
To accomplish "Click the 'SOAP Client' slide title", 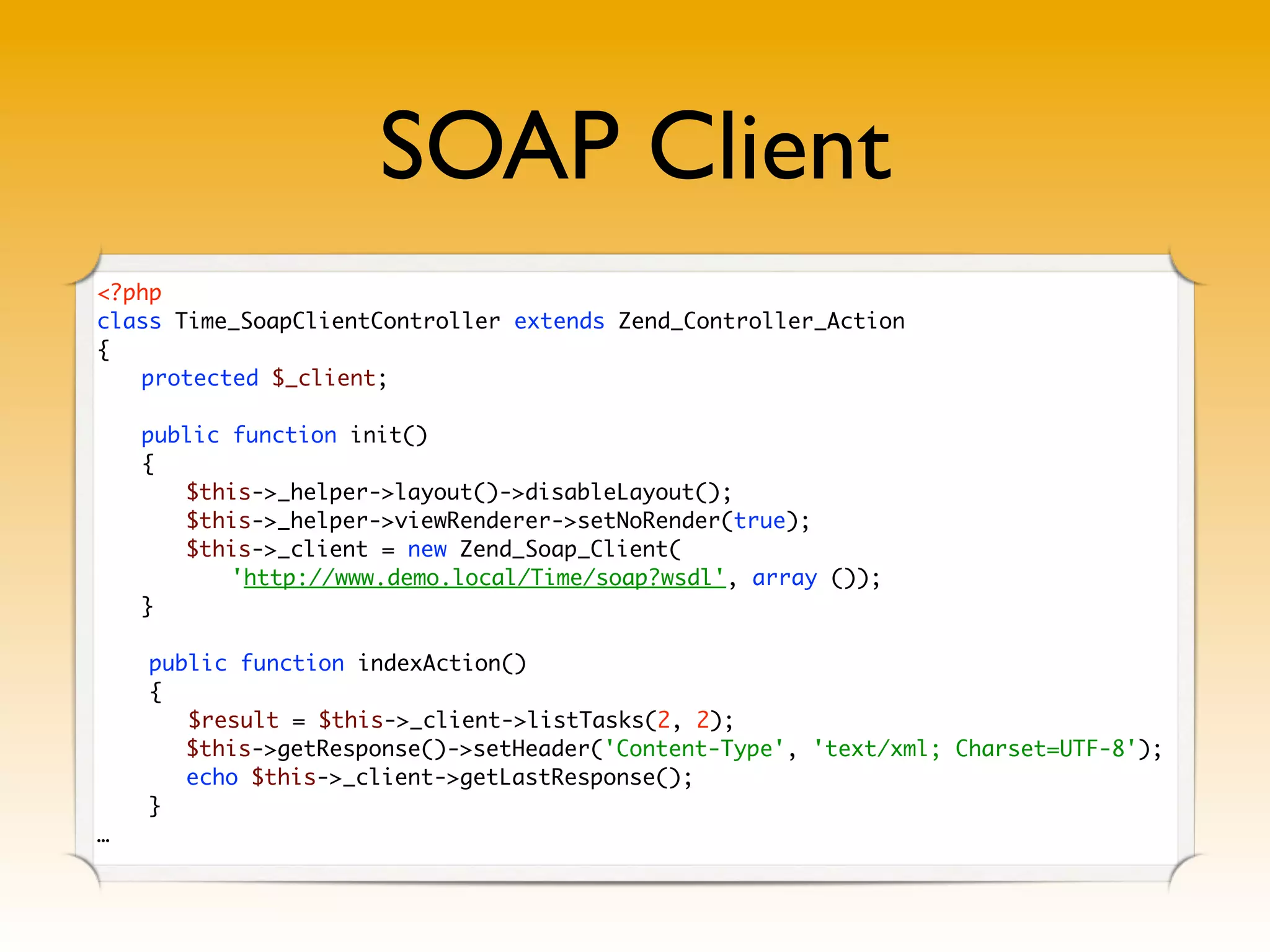I will pyautogui.click(x=636, y=146).
